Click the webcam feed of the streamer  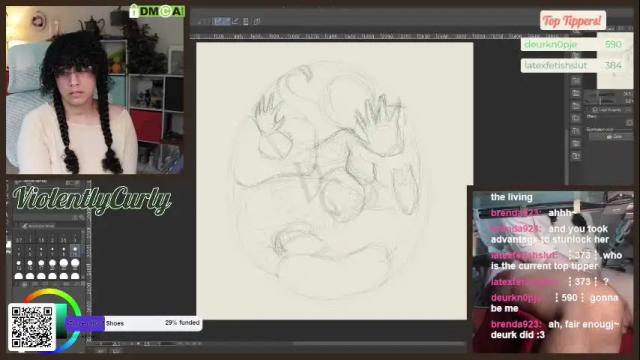point(95,90)
